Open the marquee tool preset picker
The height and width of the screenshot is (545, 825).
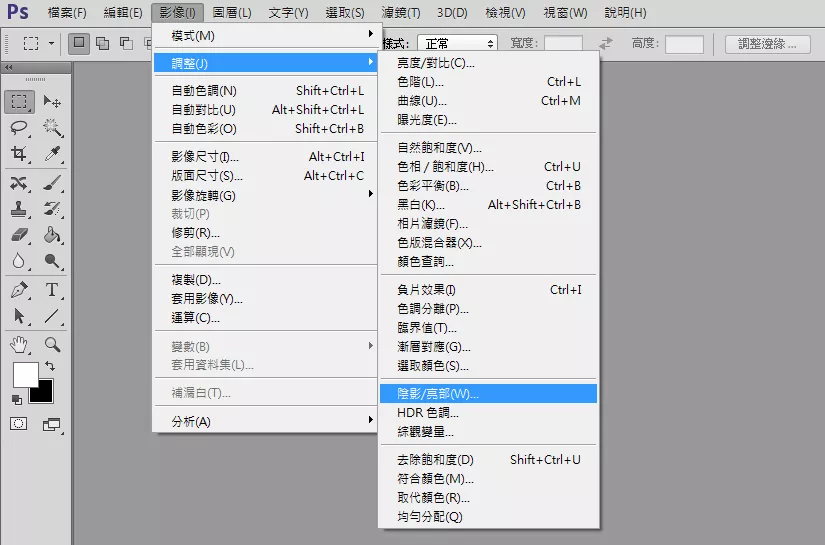coord(36,43)
